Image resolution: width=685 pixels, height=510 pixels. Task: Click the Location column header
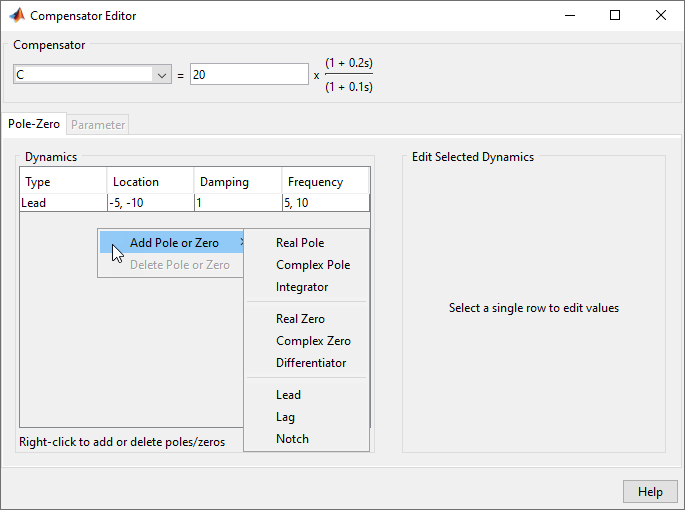(x=149, y=182)
